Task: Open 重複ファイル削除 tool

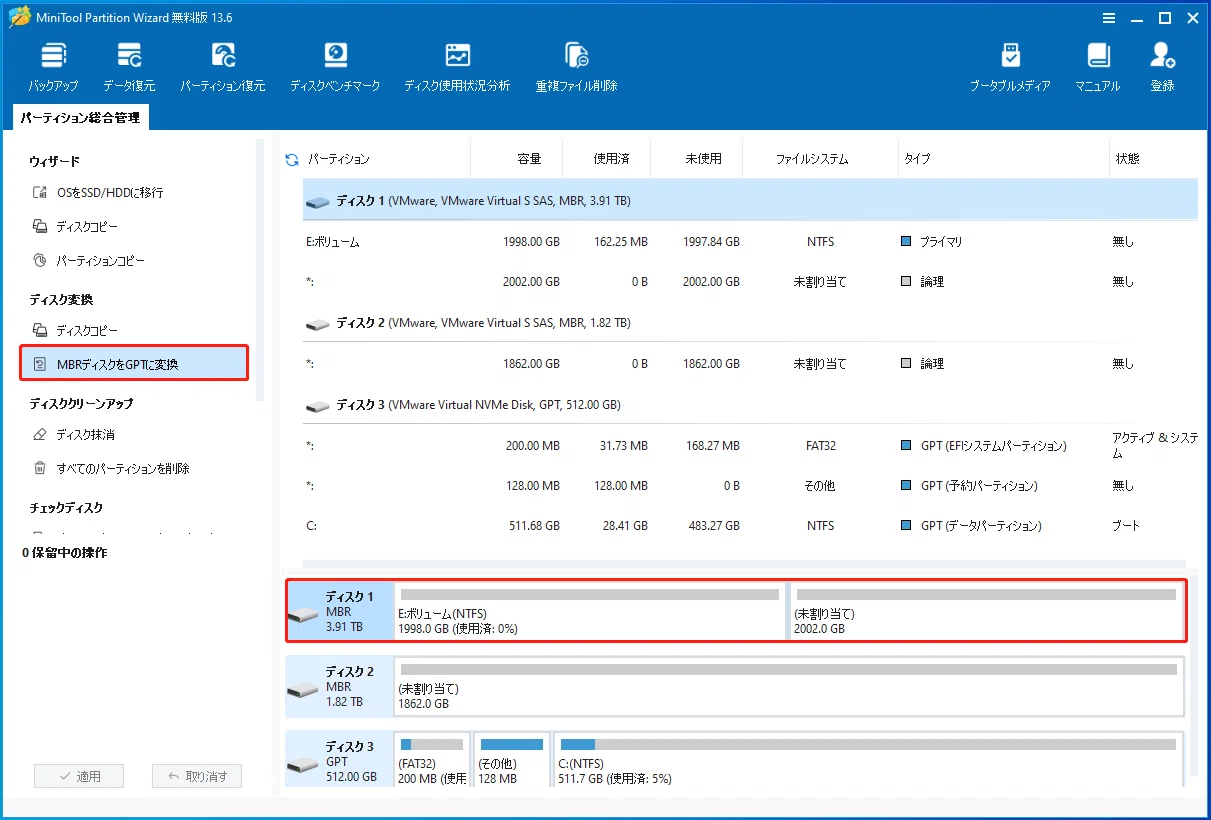Action: pyautogui.click(x=576, y=67)
